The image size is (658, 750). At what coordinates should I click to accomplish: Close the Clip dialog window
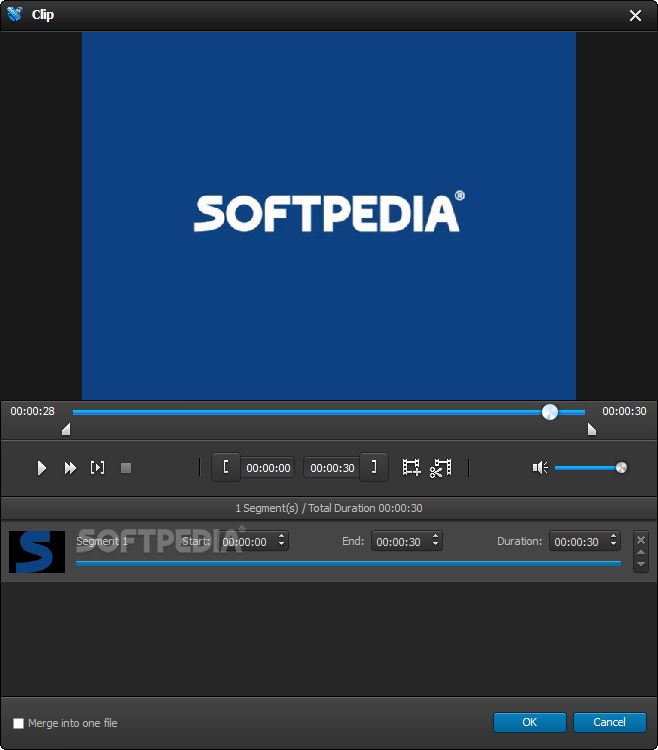coord(635,15)
